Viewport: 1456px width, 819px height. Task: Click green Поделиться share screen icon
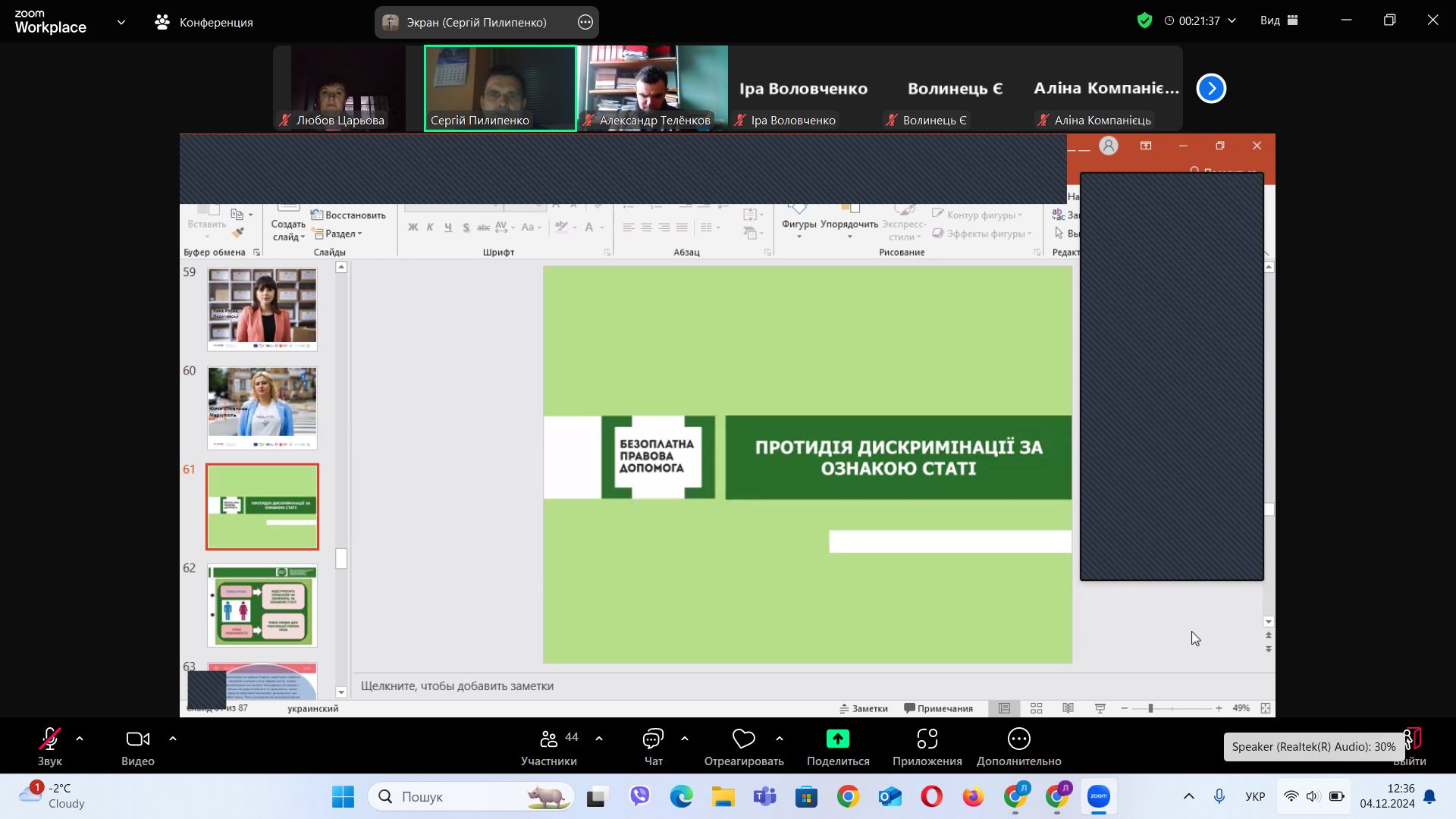click(837, 739)
